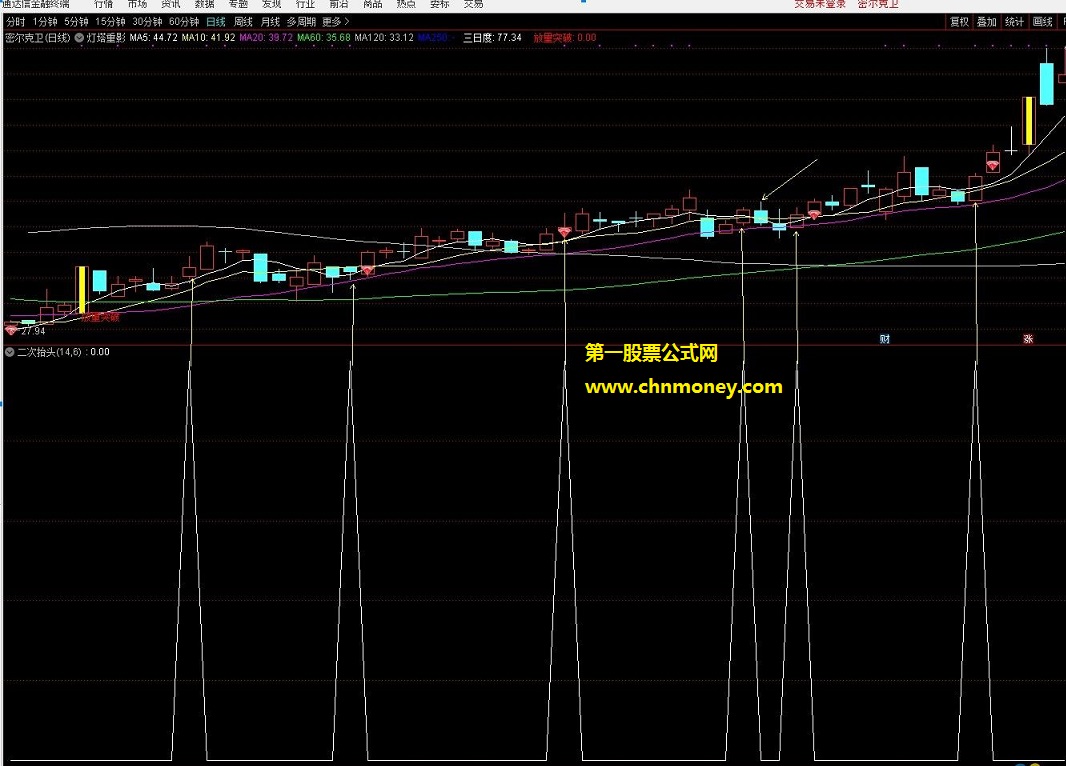Open the 多周期 multi-period view

pos(301,22)
